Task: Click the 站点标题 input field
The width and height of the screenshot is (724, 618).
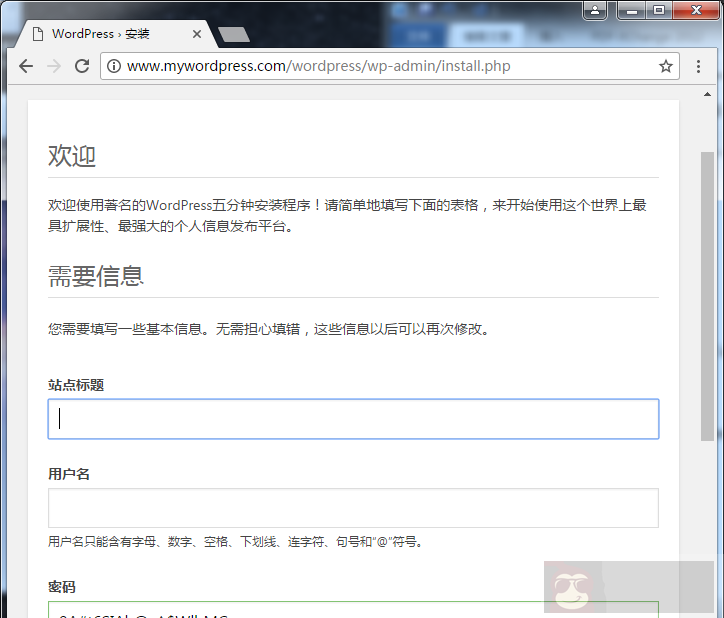Action: coord(353,419)
